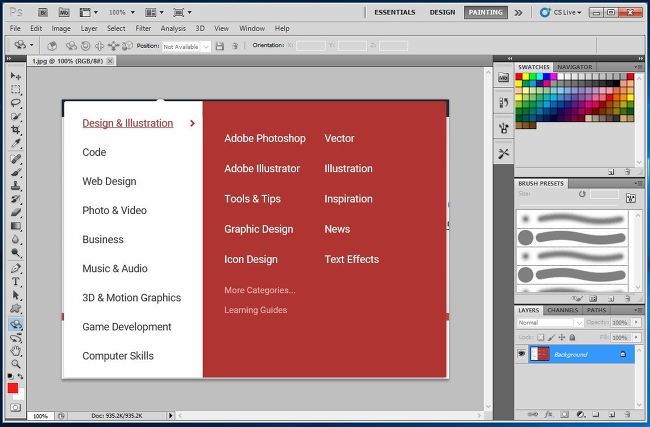Select the Background layer thumbnail
The height and width of the screenshot is (427, 650).
click(x=540, y=354)
